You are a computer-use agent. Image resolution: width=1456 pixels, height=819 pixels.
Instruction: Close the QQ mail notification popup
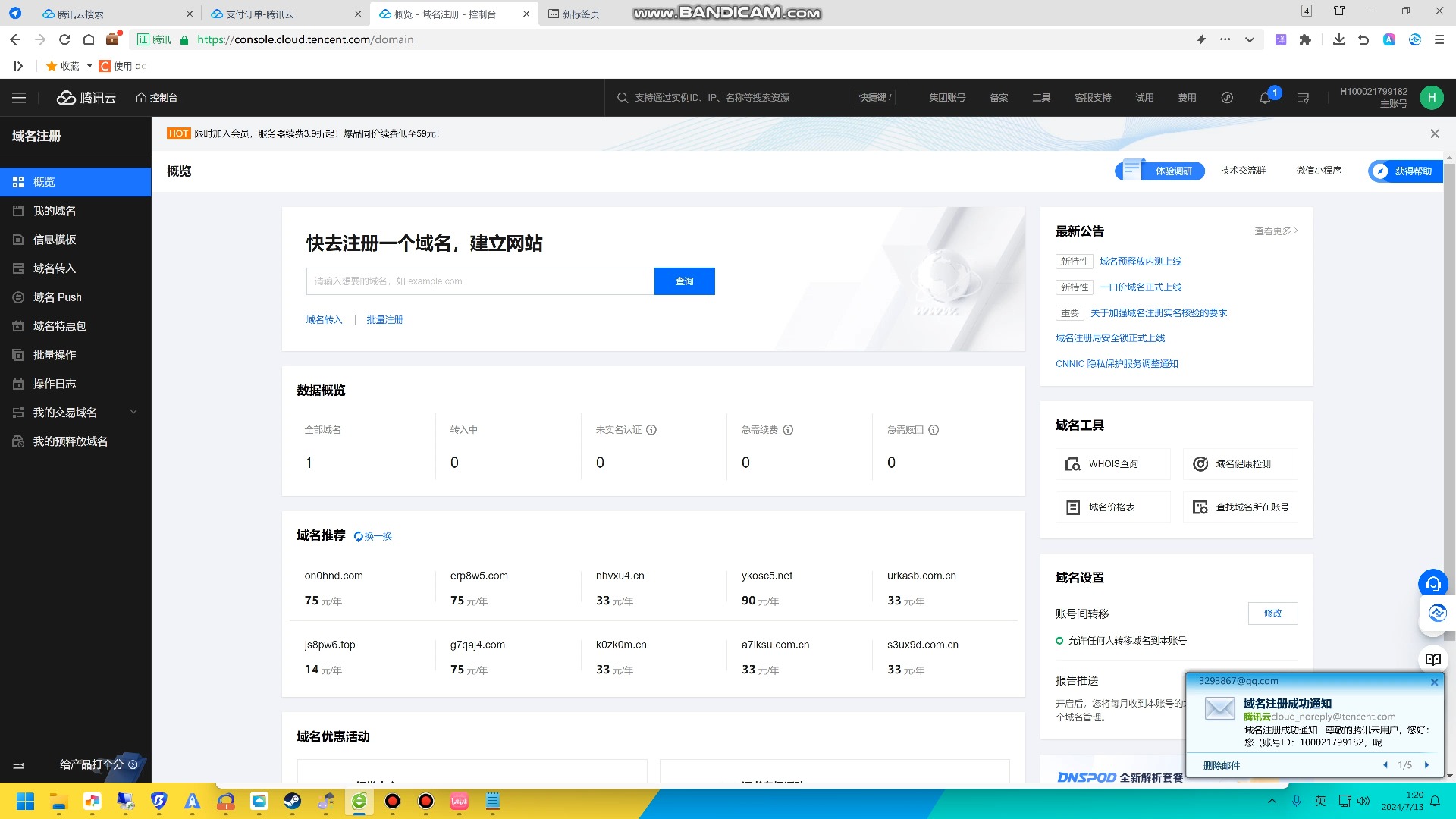(x=1434, y=682)
